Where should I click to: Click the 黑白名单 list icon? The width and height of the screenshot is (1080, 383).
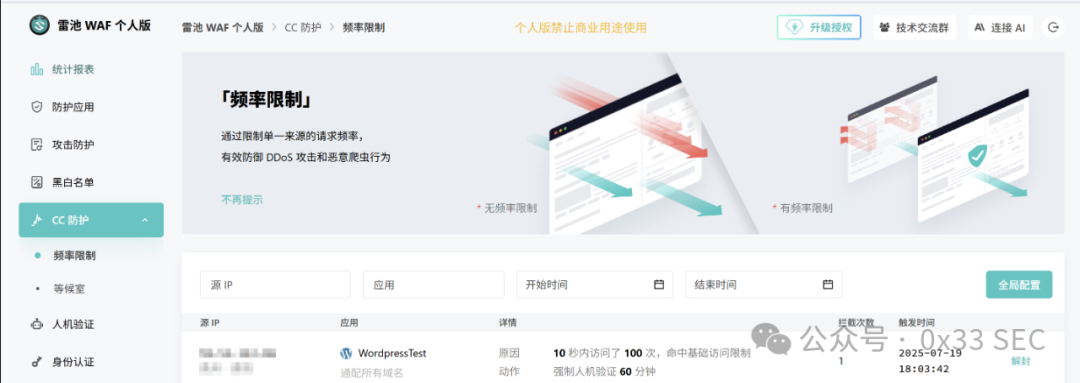37,183
